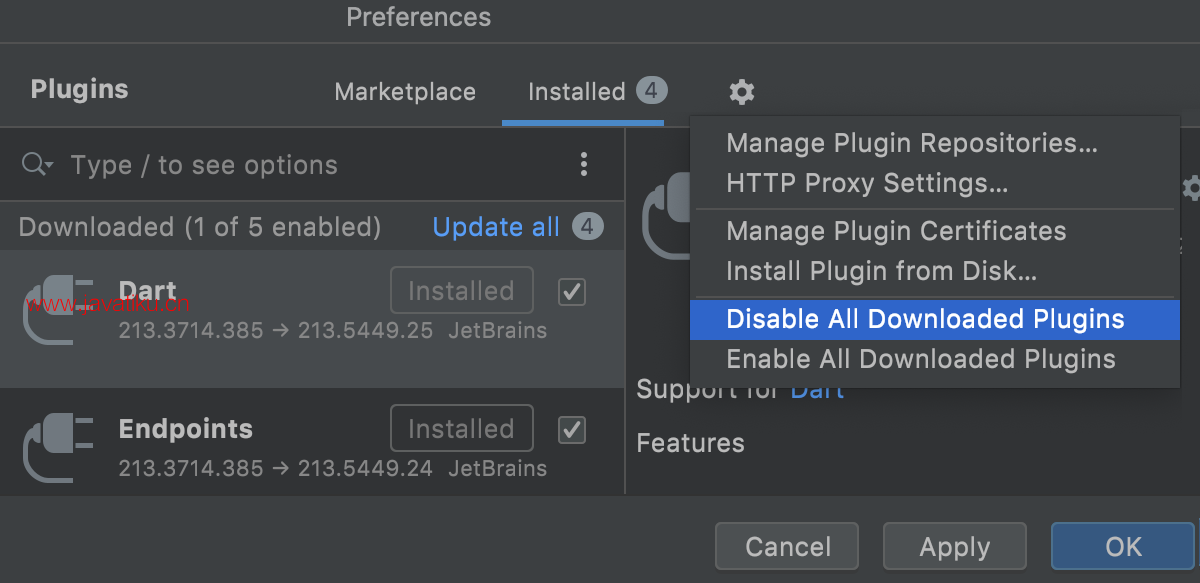
Task: Switch to the Installed tab
Action: click(576, 92)
